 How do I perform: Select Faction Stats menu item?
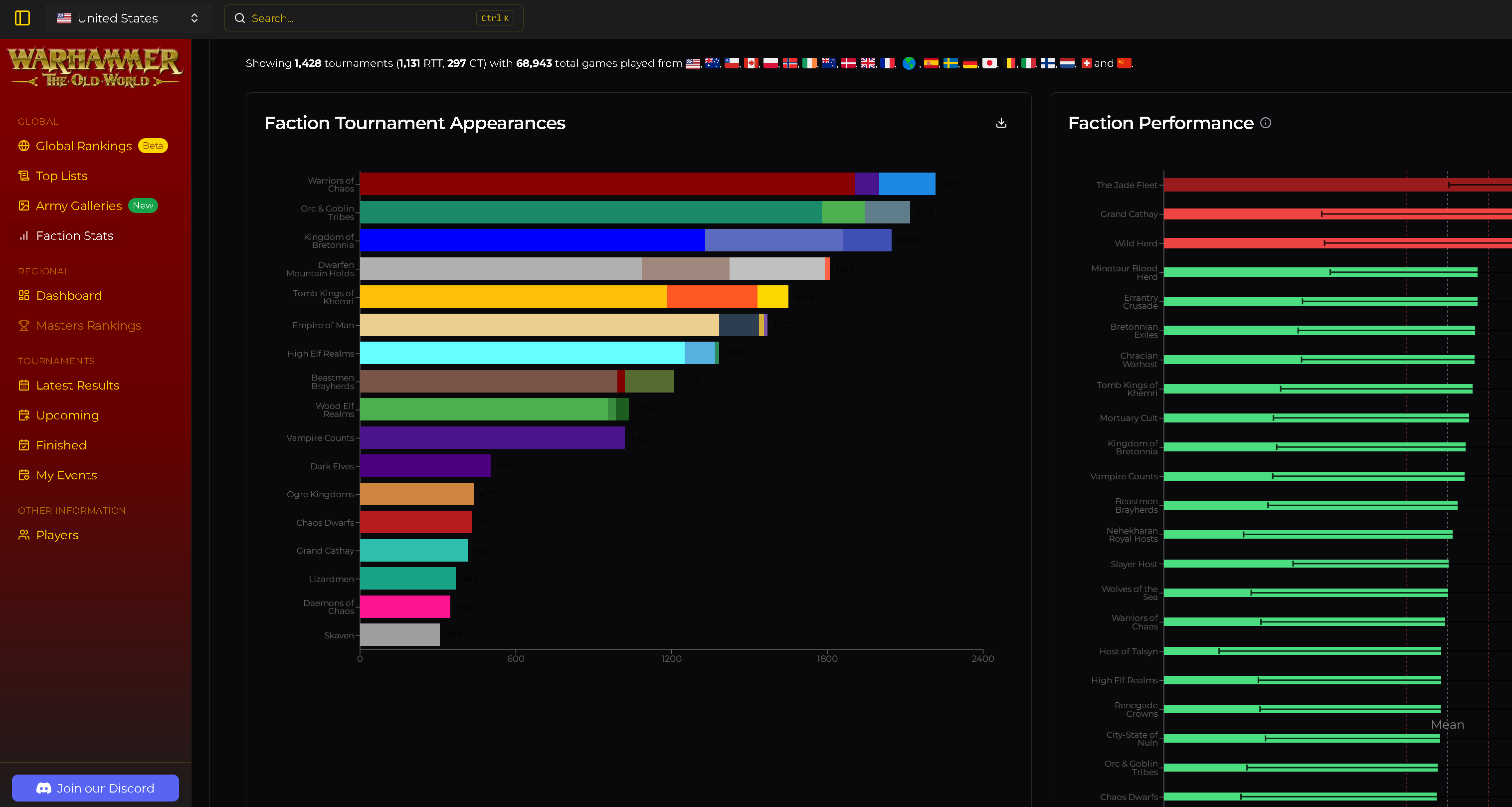click(x=74, y=235)
